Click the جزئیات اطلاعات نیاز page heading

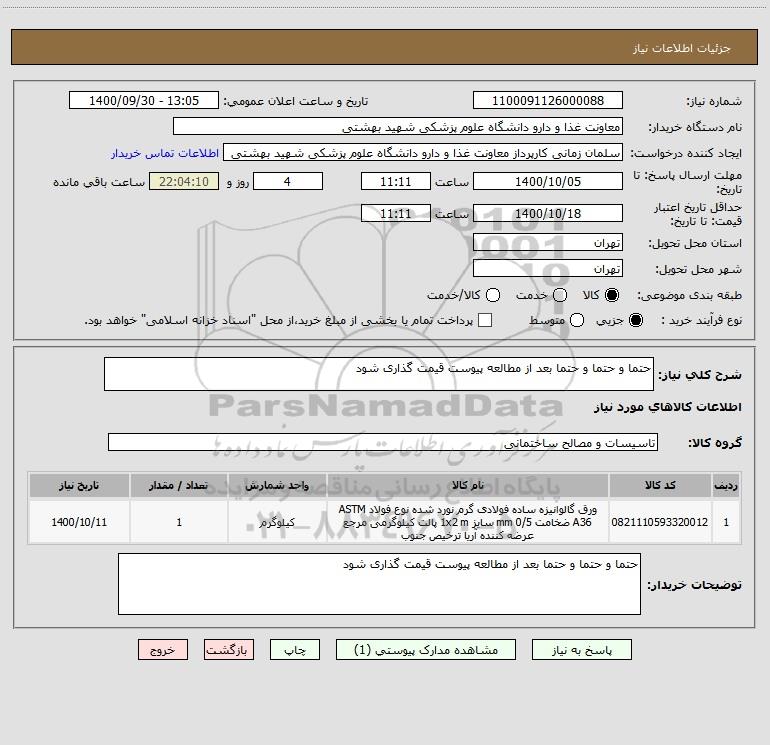tap(682, 48)
